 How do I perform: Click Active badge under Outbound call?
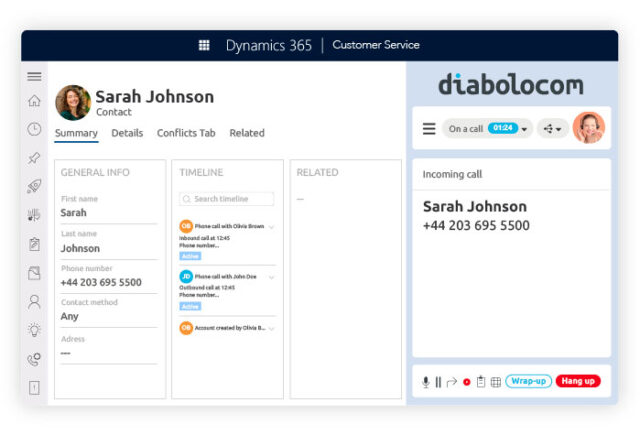[190, 306]
